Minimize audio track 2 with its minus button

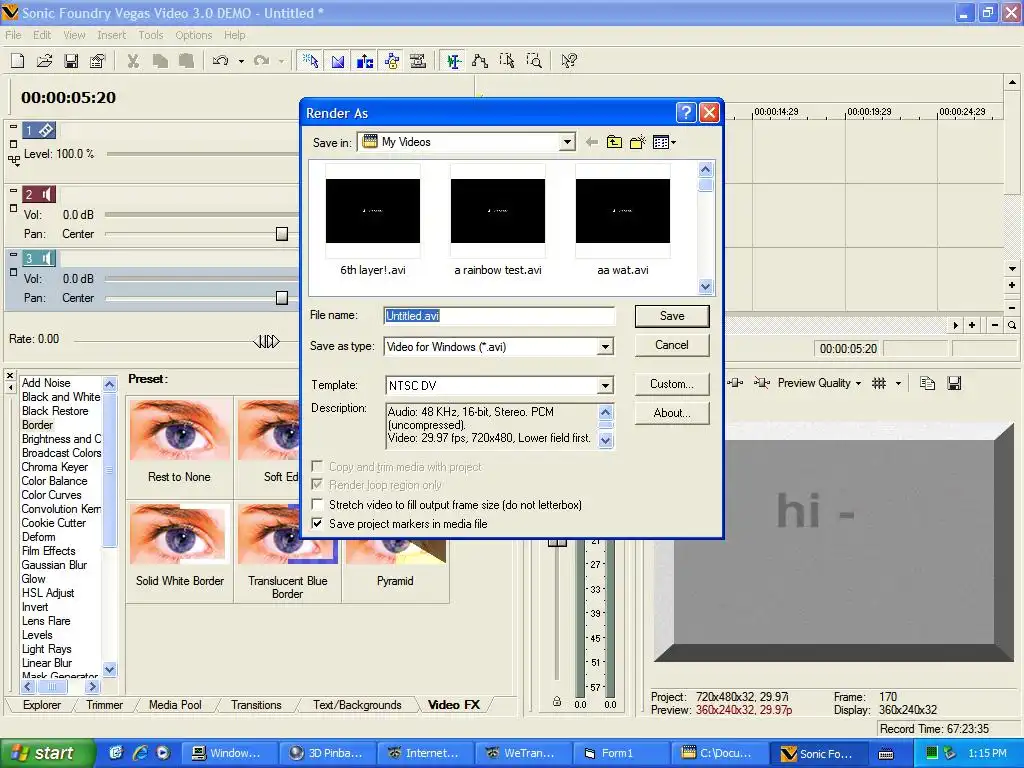tap(14, 191)
